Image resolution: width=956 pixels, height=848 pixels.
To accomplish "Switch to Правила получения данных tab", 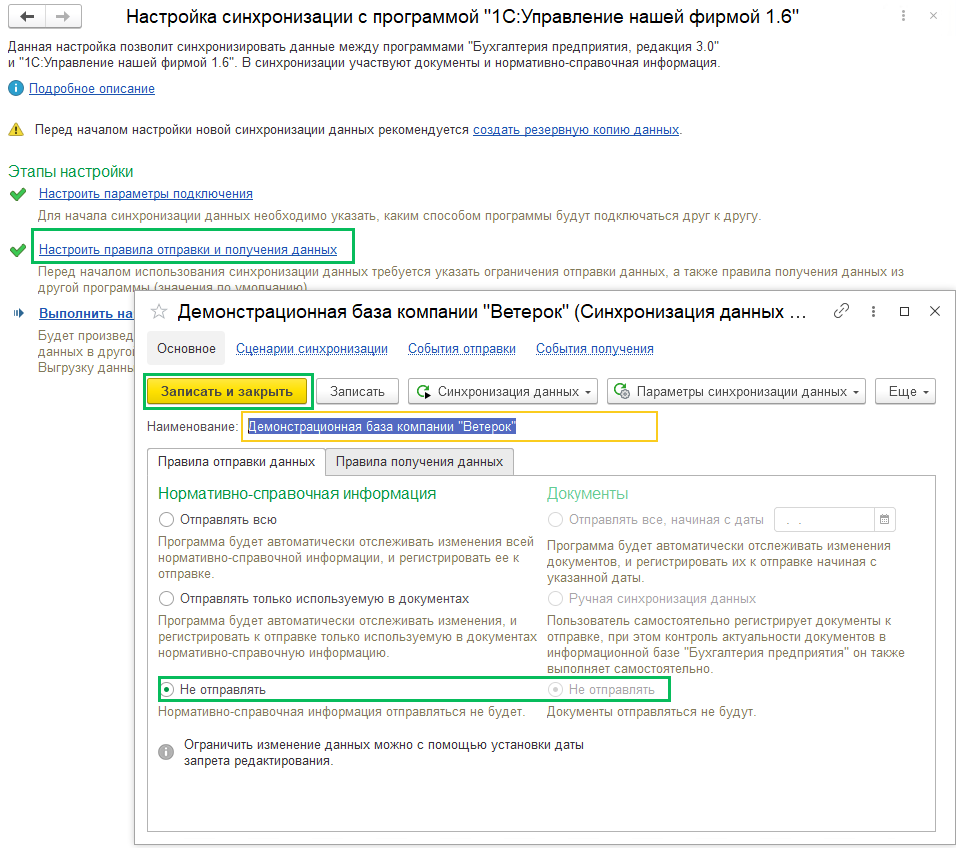I will pyautogui.click(x=419, y=461).
